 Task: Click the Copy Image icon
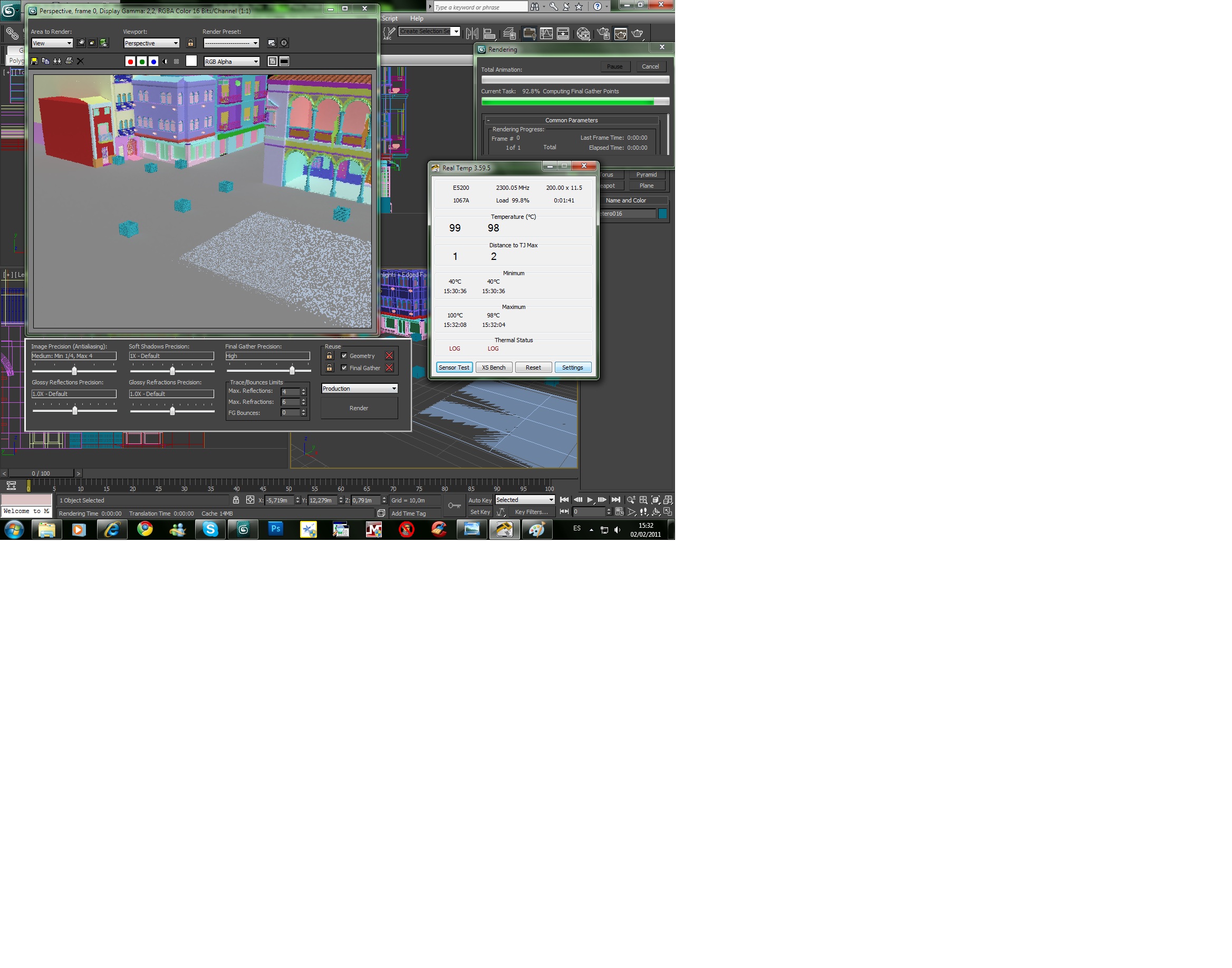coord(45,61)
